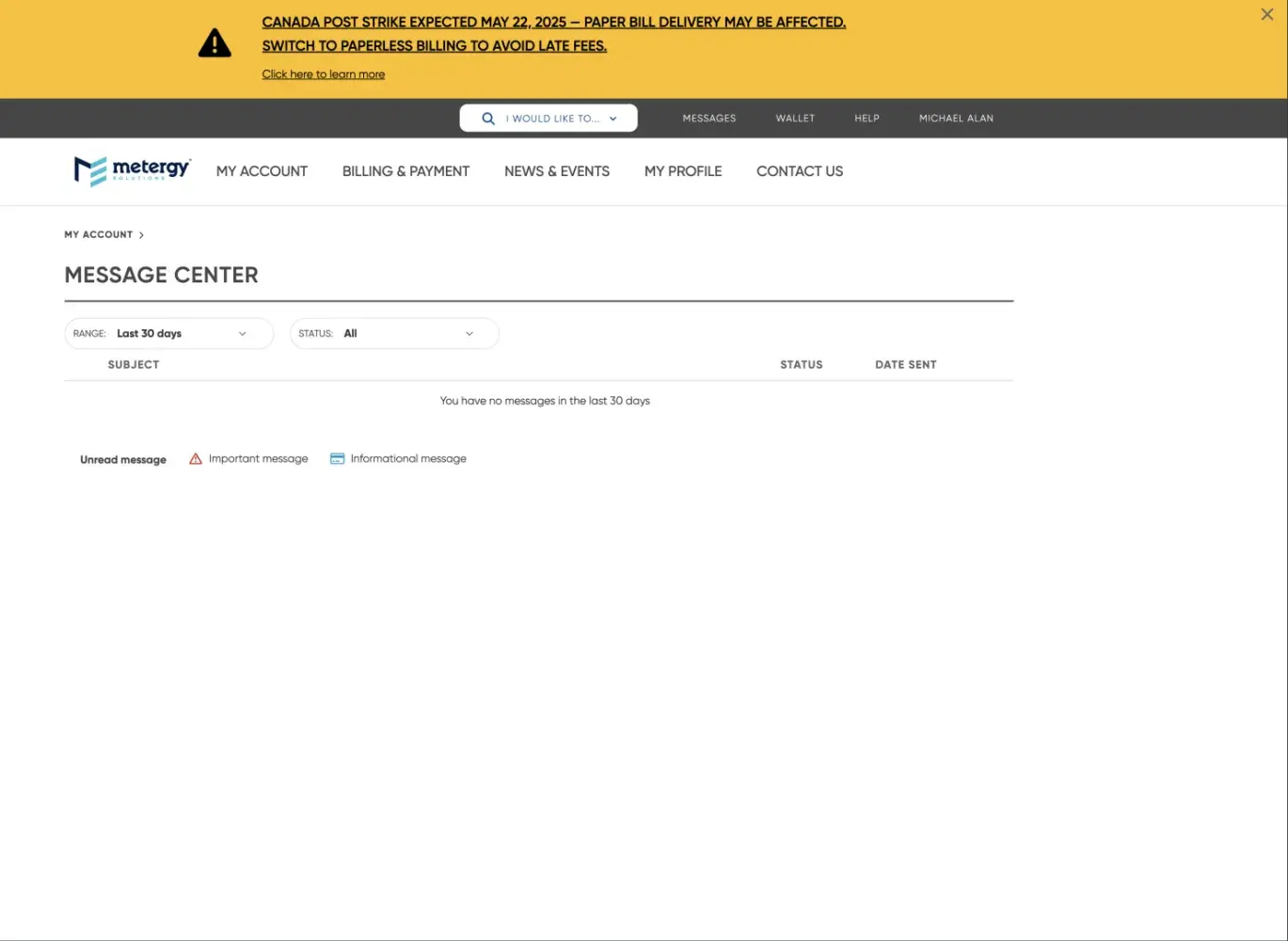Click the Metergy Solutions logo
This screenshot has width=1288, height=941.
133,170
